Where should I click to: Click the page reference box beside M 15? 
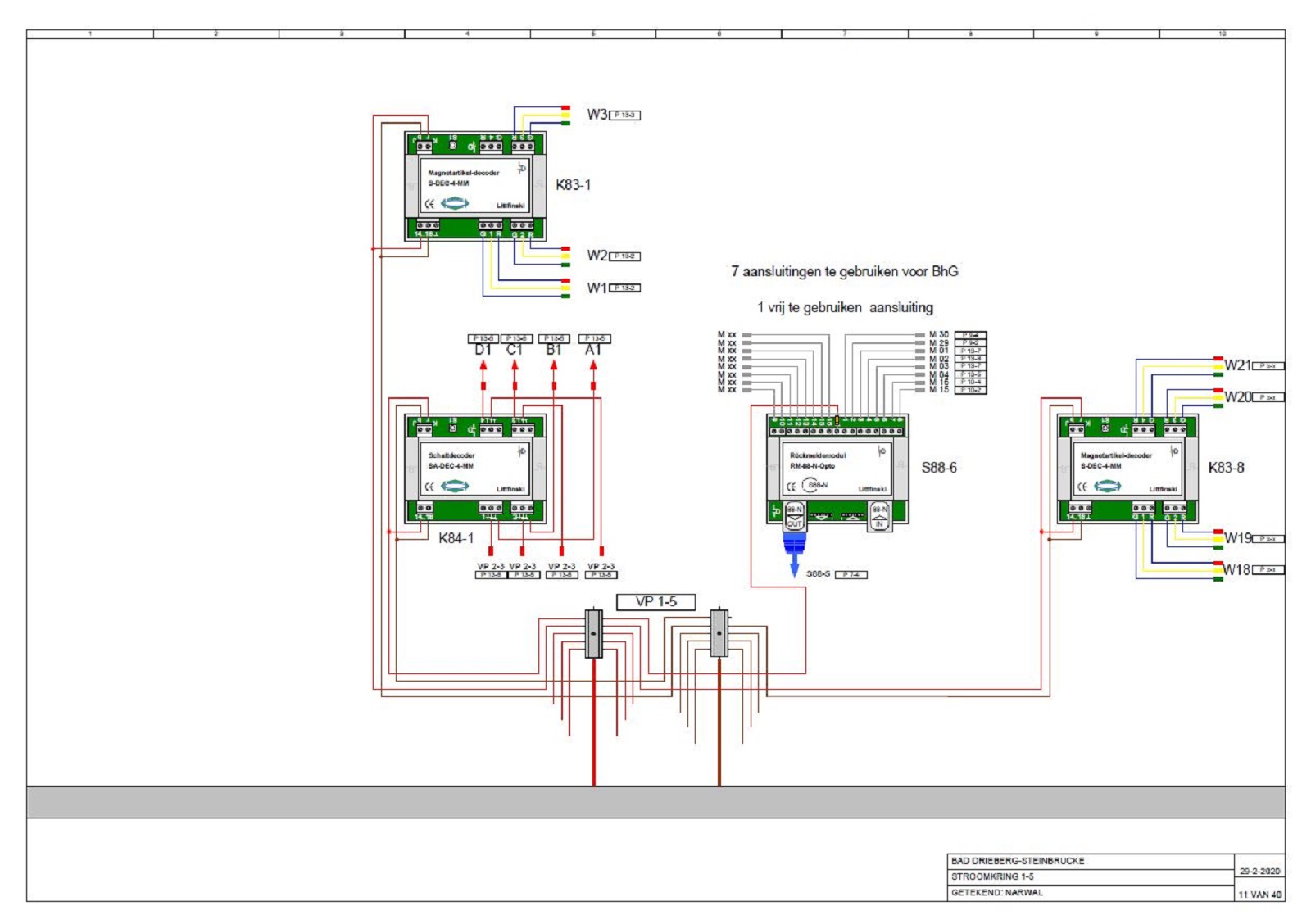(970, 390)
